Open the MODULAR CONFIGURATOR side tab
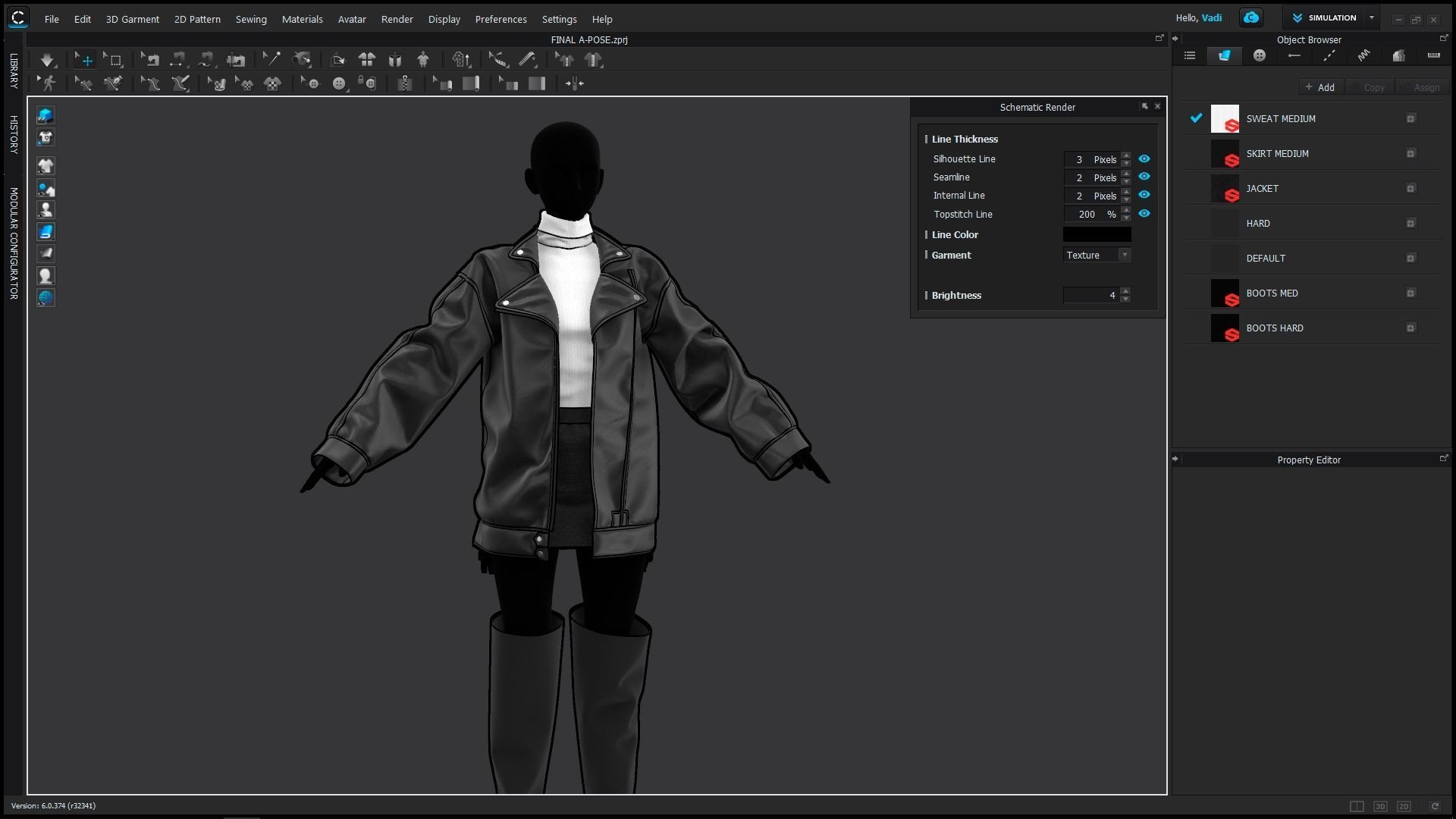Viewport: 1456px width, 819px height. pyautogui.click(x=14, y=243)
